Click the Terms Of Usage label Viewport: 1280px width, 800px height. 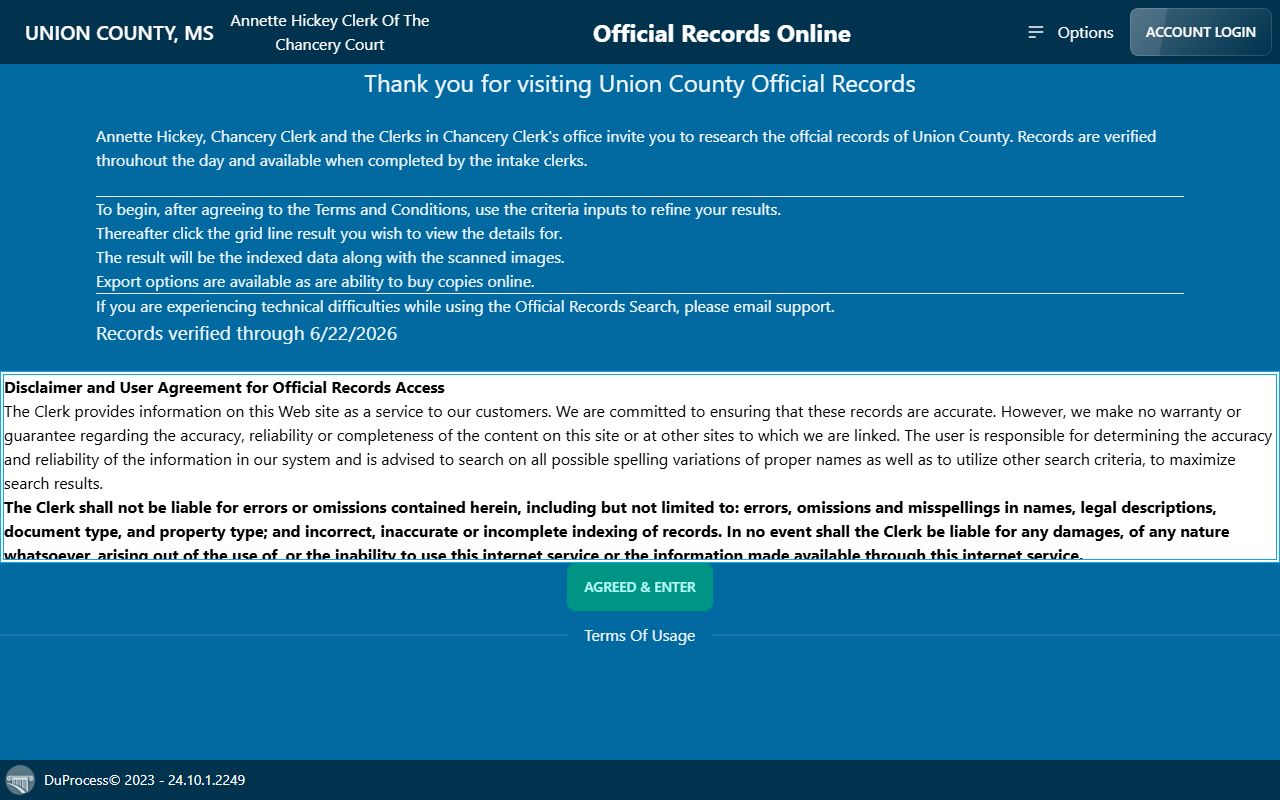click(x=640, y=635)
